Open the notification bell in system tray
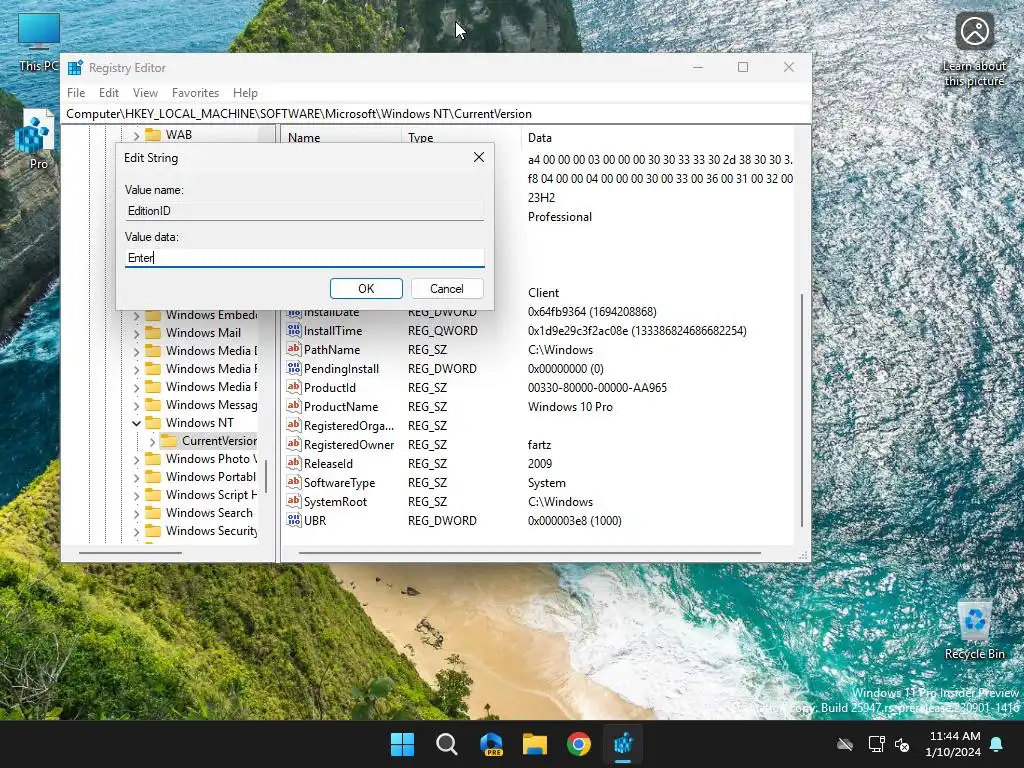Viewport: 1024px width, 768px height. point(997,744)
